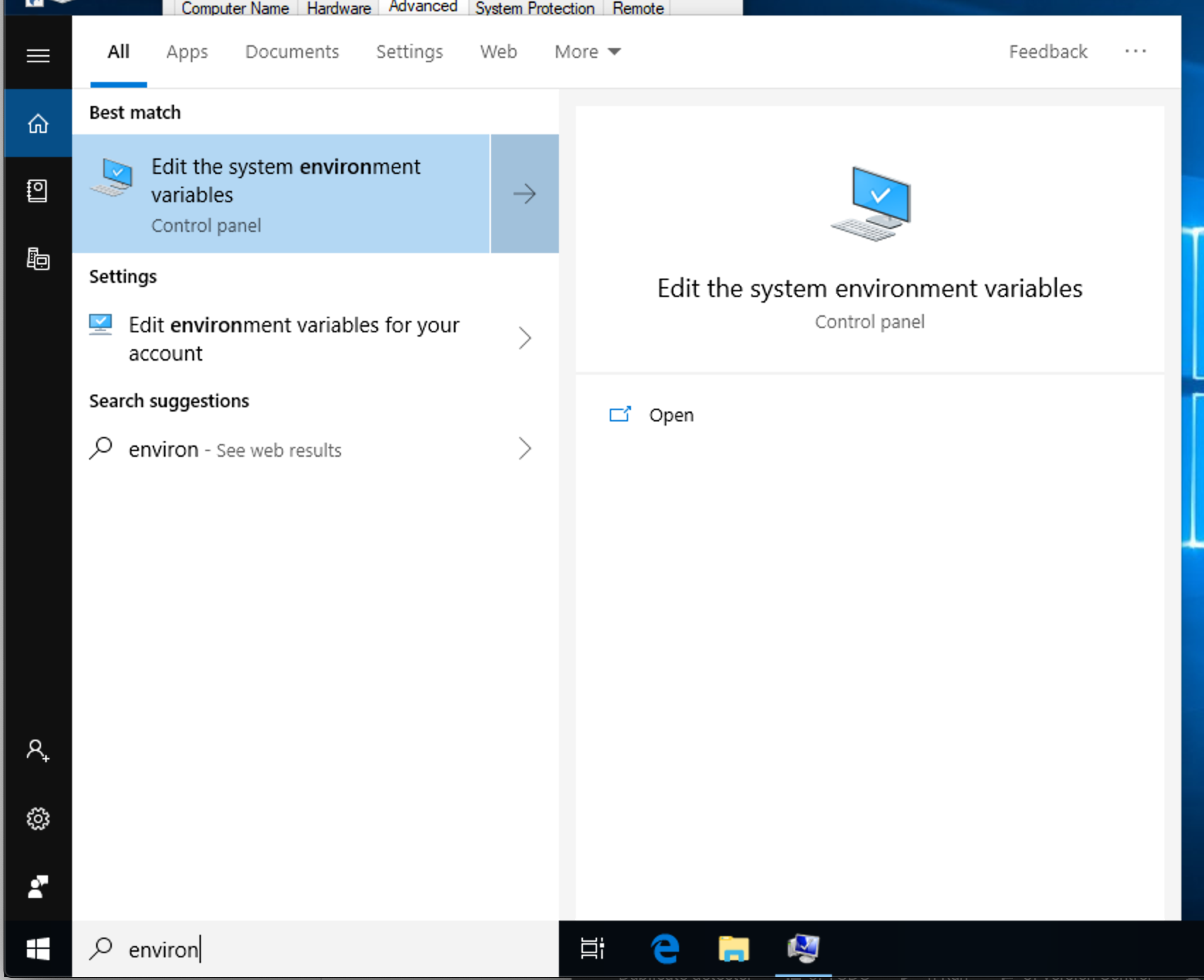Click the Feedback person icon in sidebar
The width and height of the screenshot is (1204, 980).
[38, 886]
